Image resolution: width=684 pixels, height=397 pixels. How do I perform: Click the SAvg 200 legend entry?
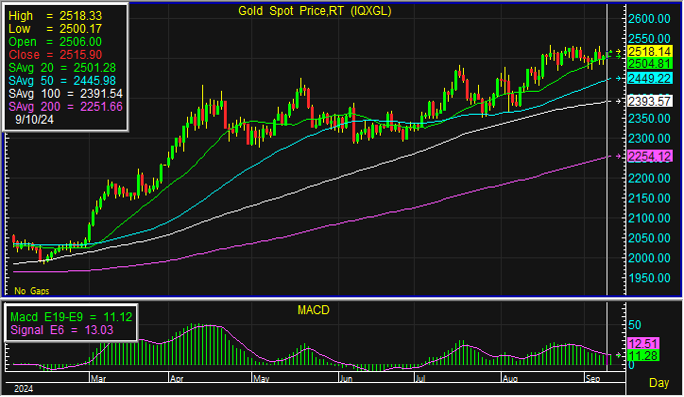tap(65, 106)
